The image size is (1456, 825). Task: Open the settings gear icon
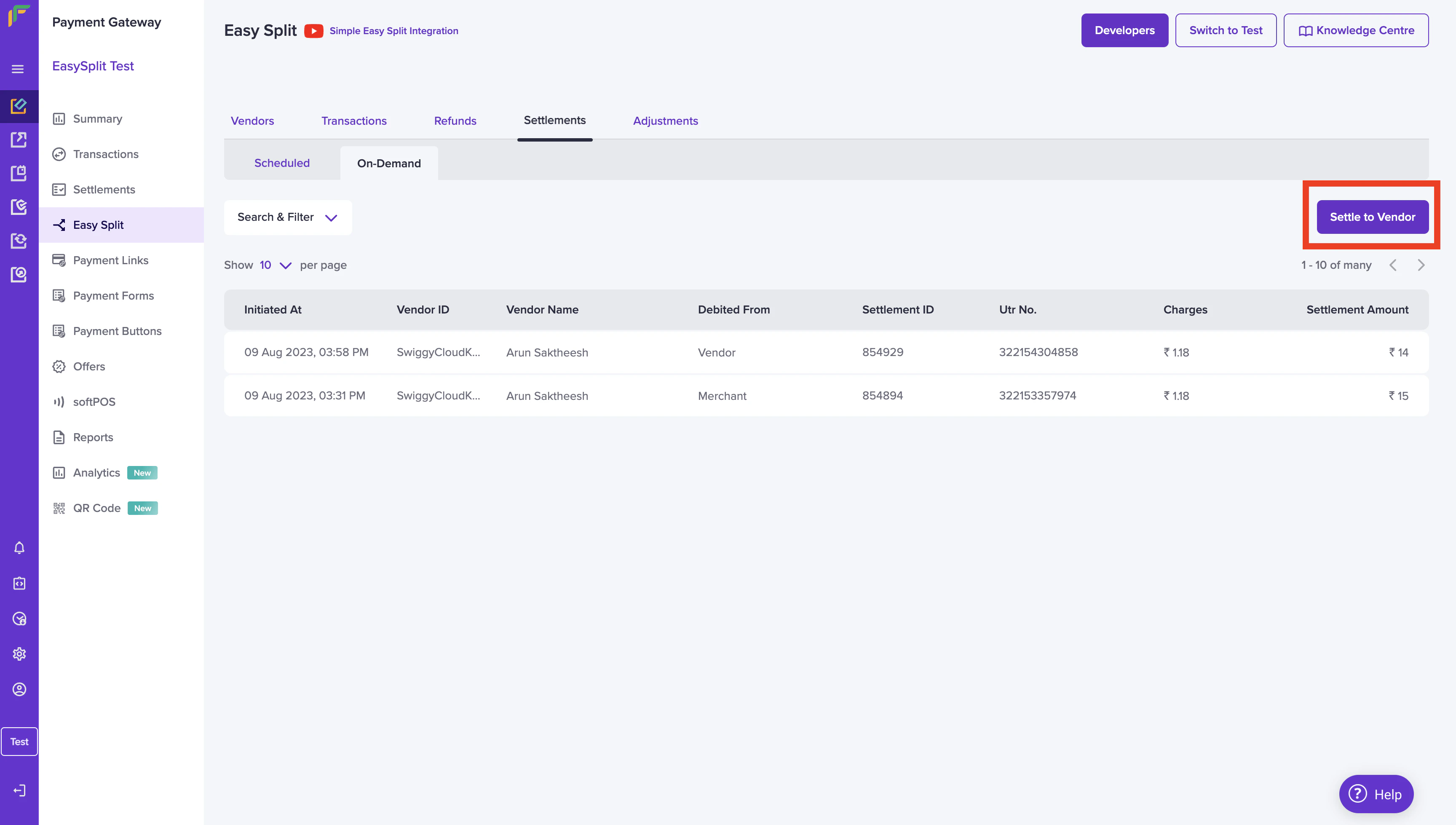[19, 654]
